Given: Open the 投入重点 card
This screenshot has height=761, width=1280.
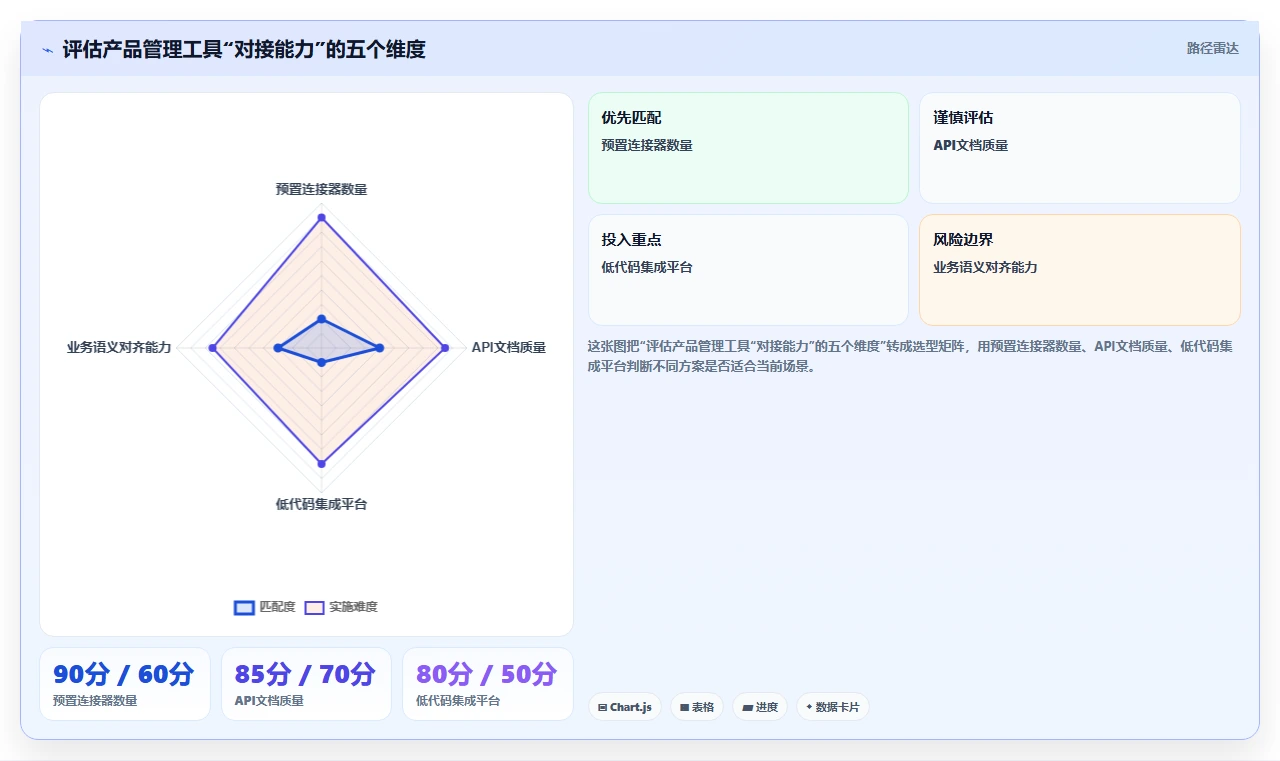Looking at the screenshot, I should [748, 270].
